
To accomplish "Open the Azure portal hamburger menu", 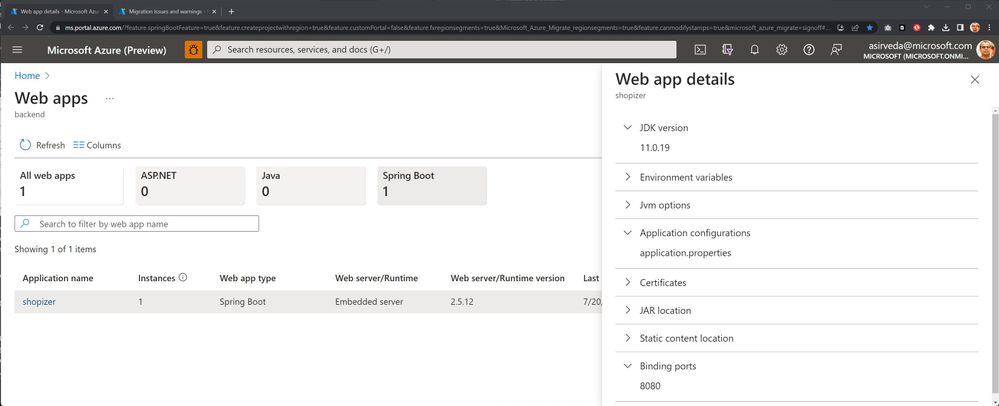I will pyautogui.click(x=17, y=50).
